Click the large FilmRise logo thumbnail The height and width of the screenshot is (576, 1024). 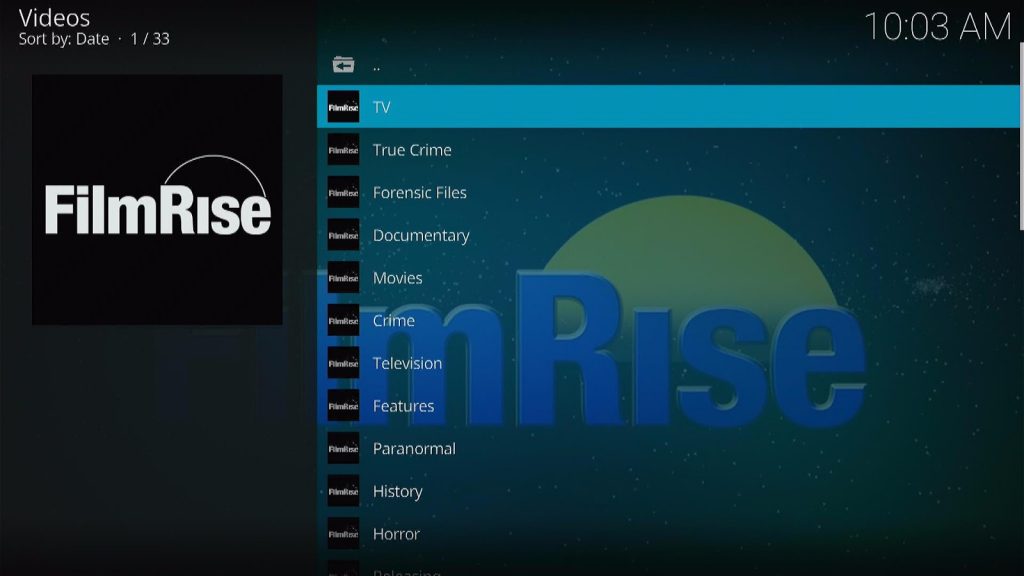tap(157, 199)
